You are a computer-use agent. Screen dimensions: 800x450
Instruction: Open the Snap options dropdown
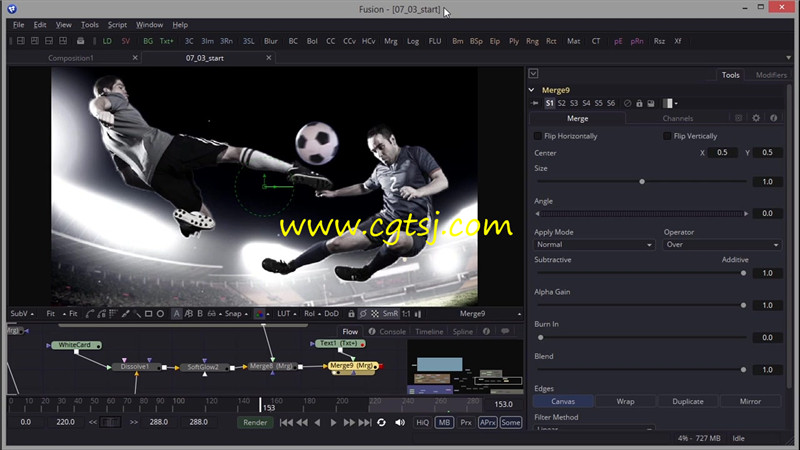(236, 314)
